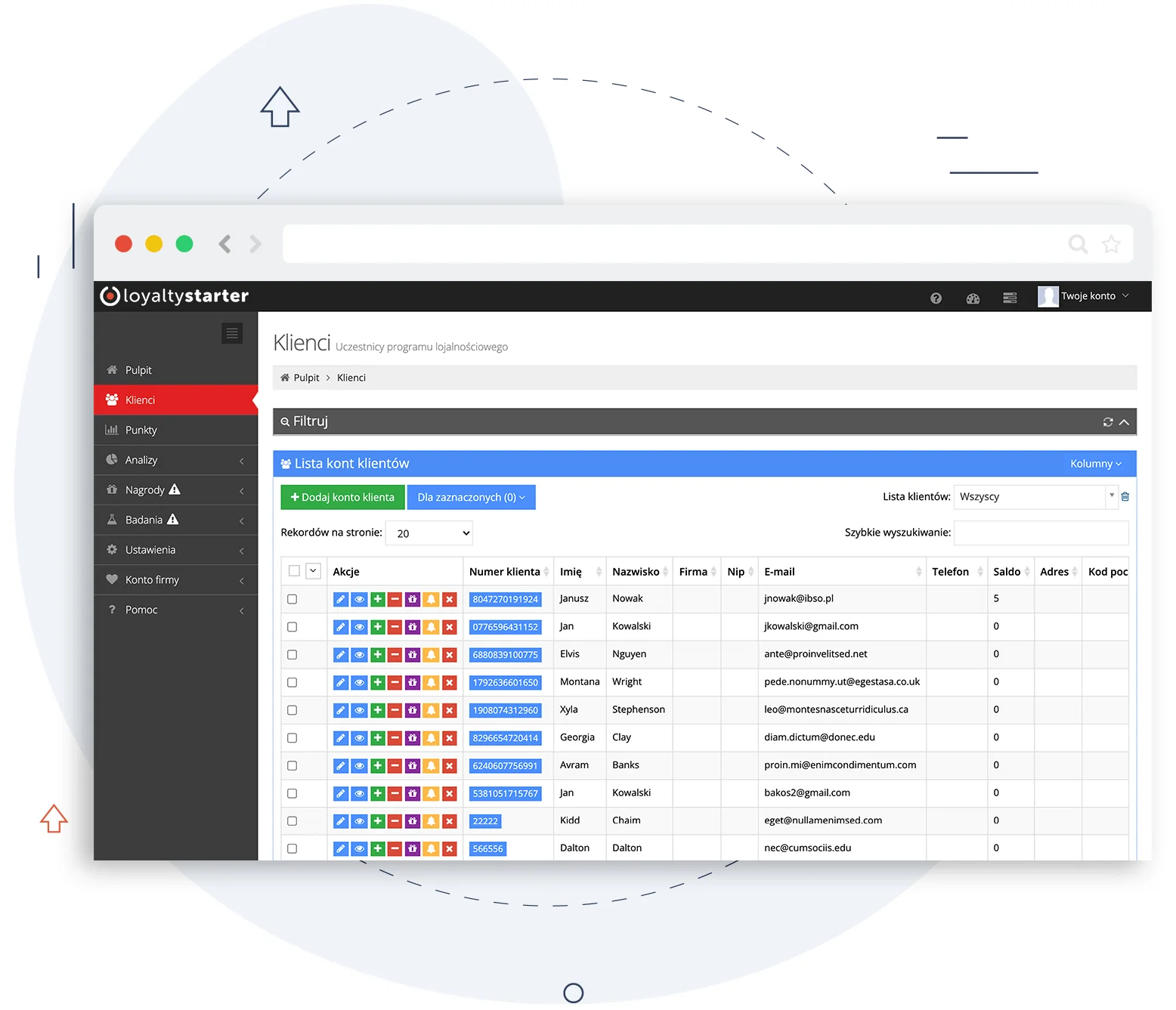The height and width of the screenshot is (1010, 1176).
Task: Check the box for Kidd Chaim row
Action: click(x=292, y=821)
